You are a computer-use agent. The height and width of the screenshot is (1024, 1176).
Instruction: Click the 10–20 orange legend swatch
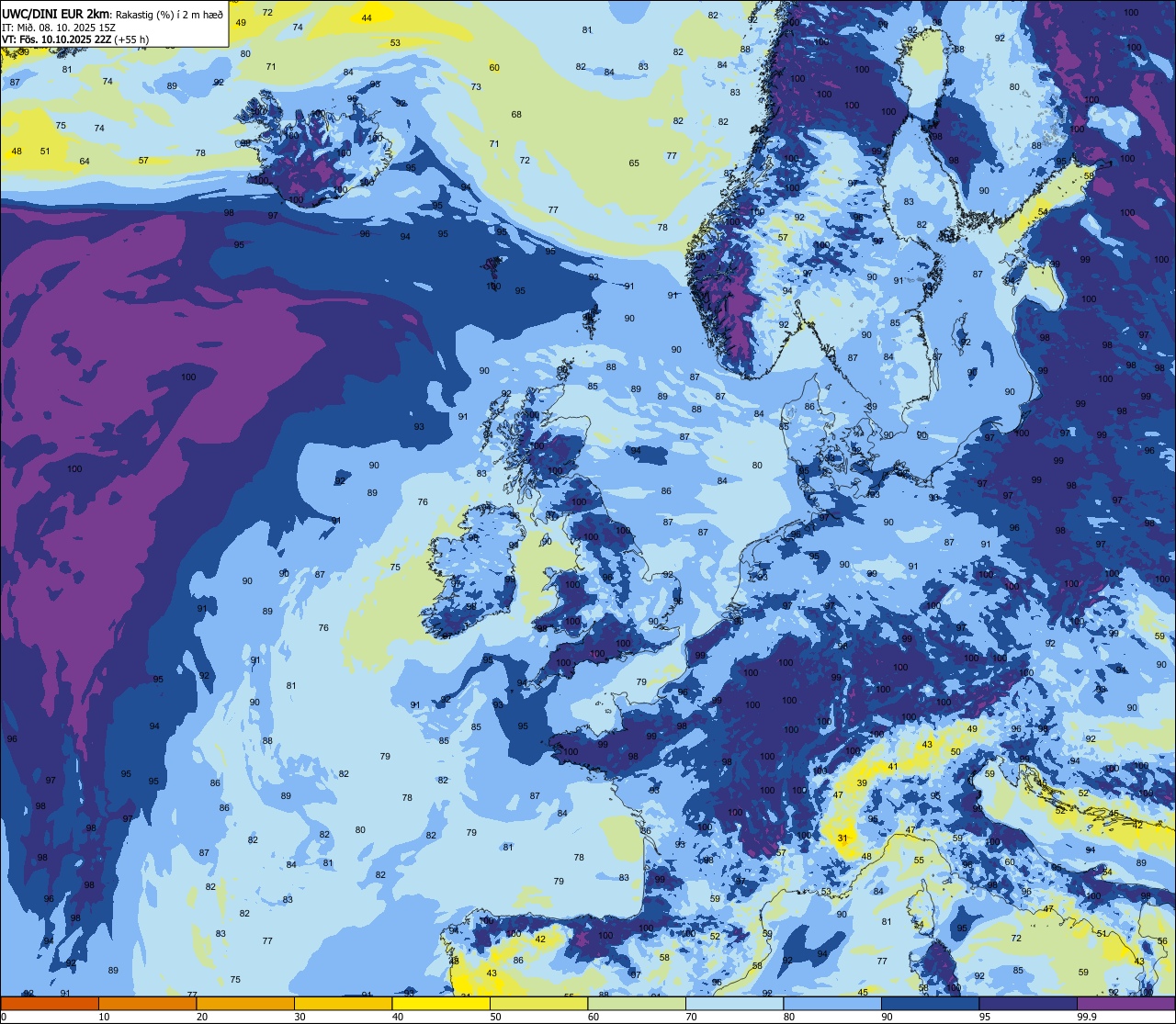pos(147,1003)
